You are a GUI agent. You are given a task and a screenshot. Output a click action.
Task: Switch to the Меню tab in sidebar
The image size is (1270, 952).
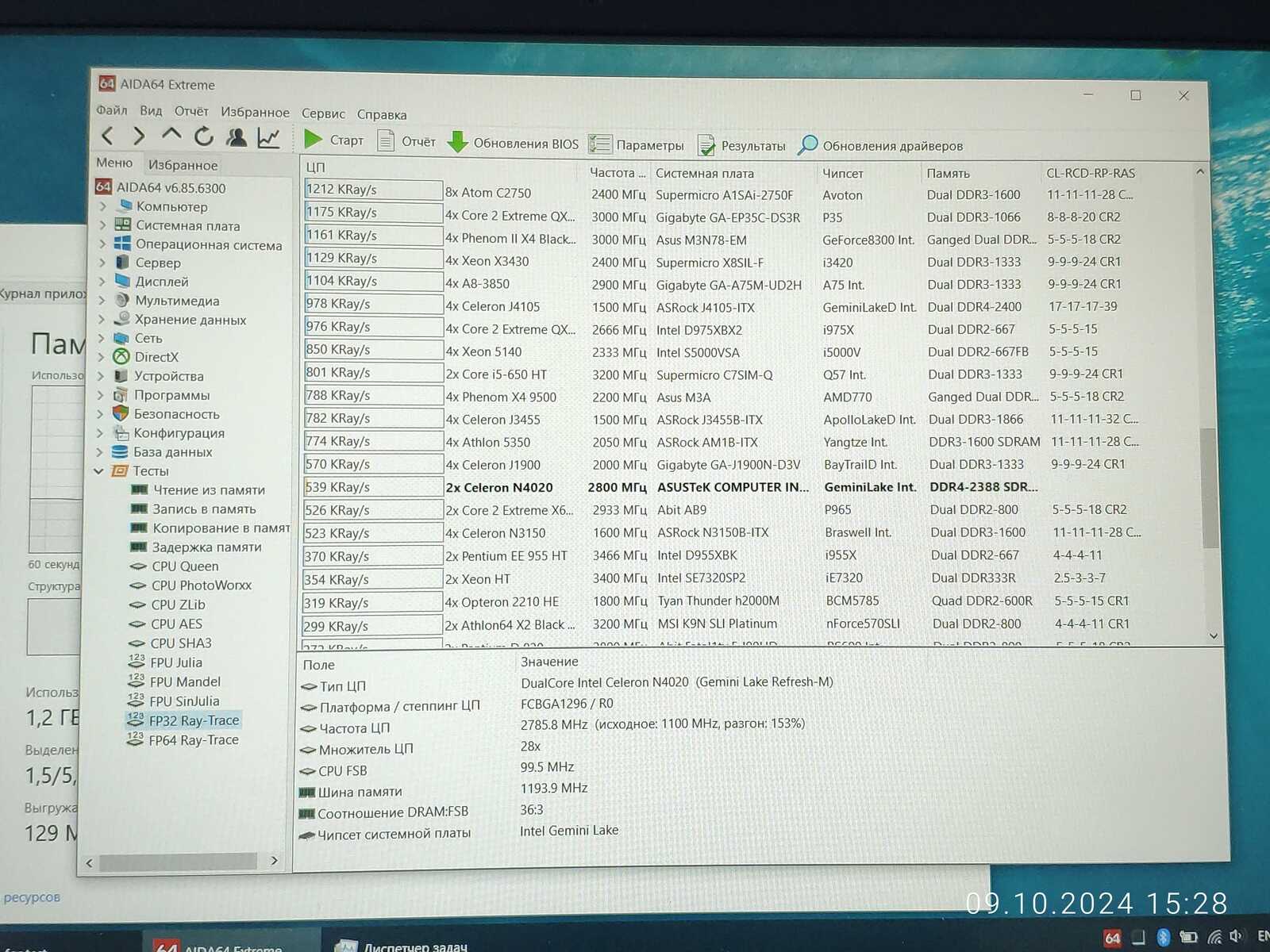click(x=114, y=163)
